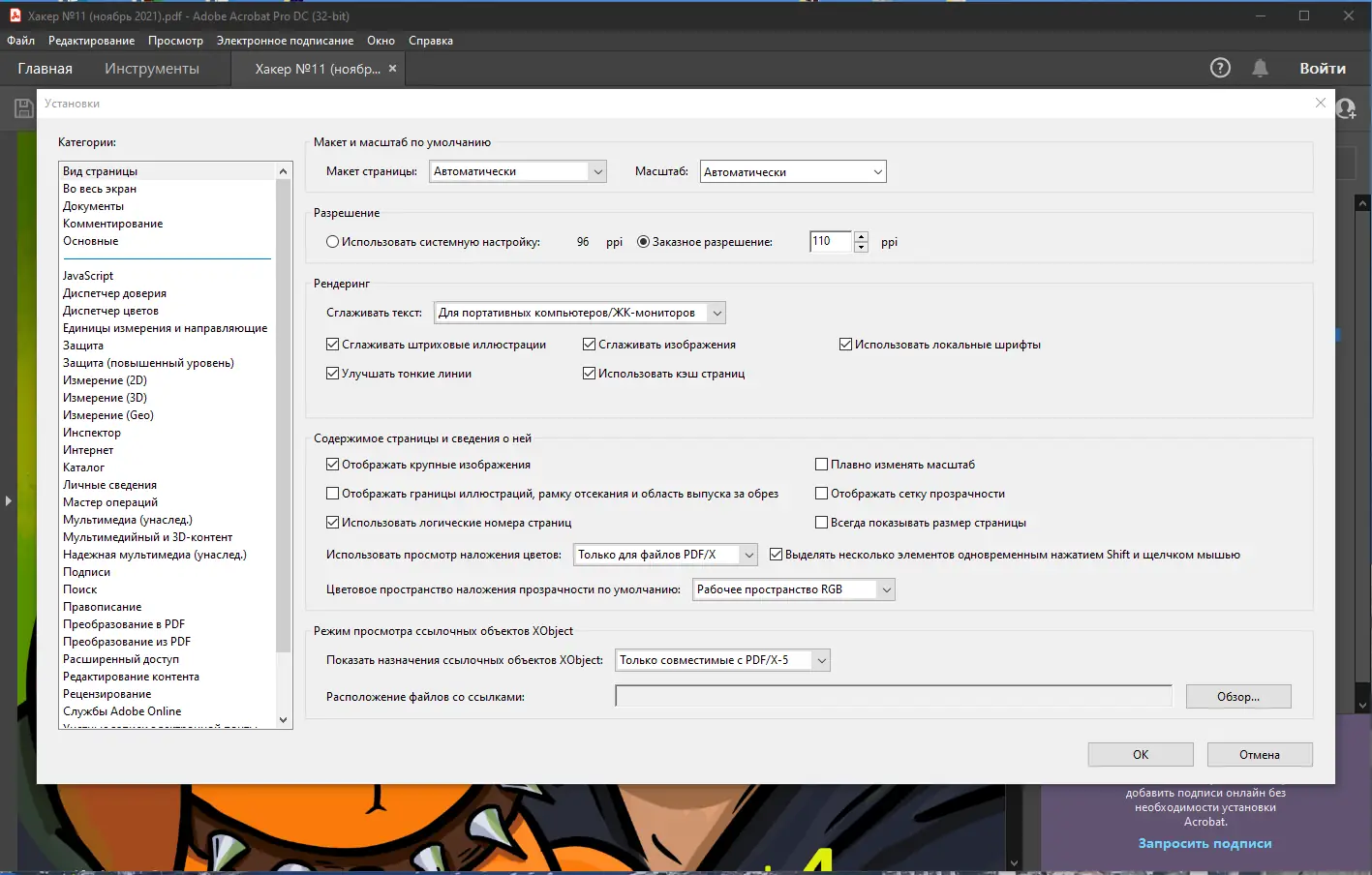Image resolution: width=1372 pixels, height=875 pixels.
Task: Open 'Использовать просмотр наложения цветов' dropdown
Action: tap(666, 555)
